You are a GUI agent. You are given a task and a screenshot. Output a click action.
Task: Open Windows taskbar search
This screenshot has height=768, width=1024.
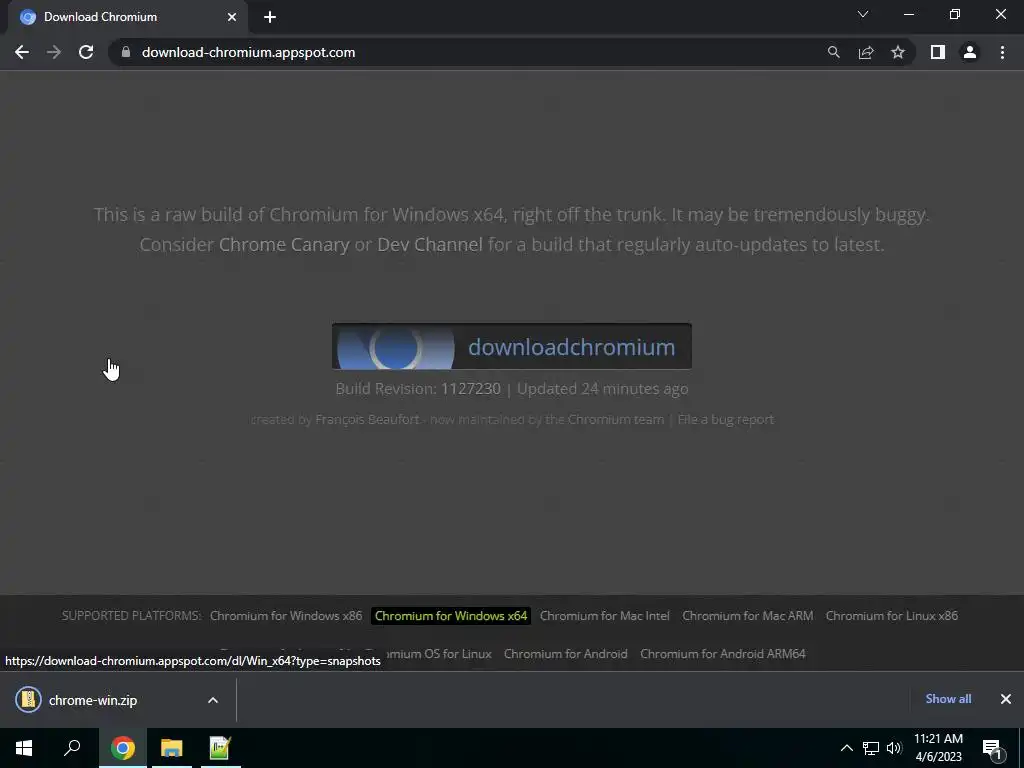(x=72, y=748)
